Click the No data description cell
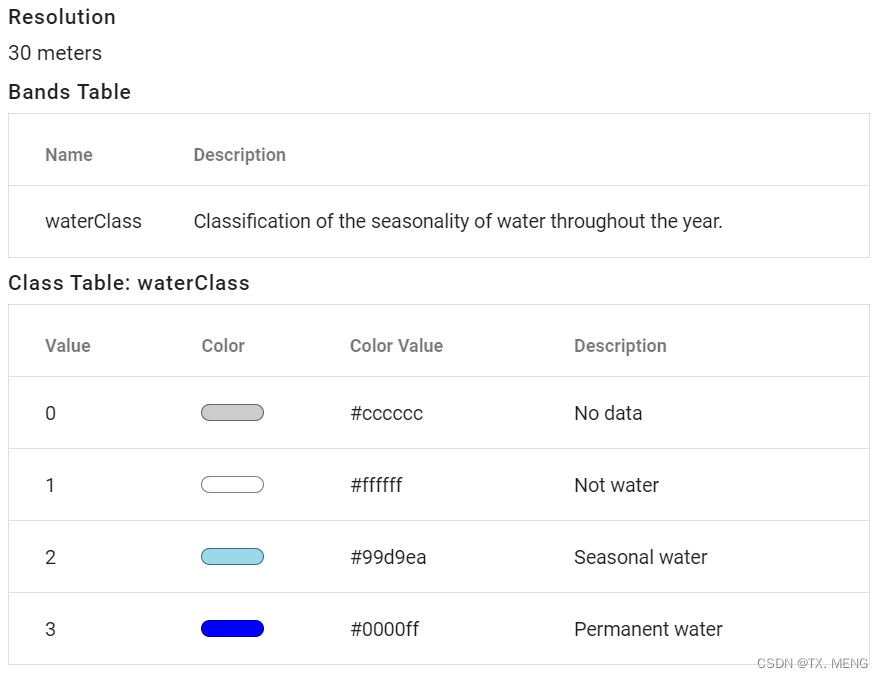This screenshot has height=678, width=883. click(x=608, y=413)
